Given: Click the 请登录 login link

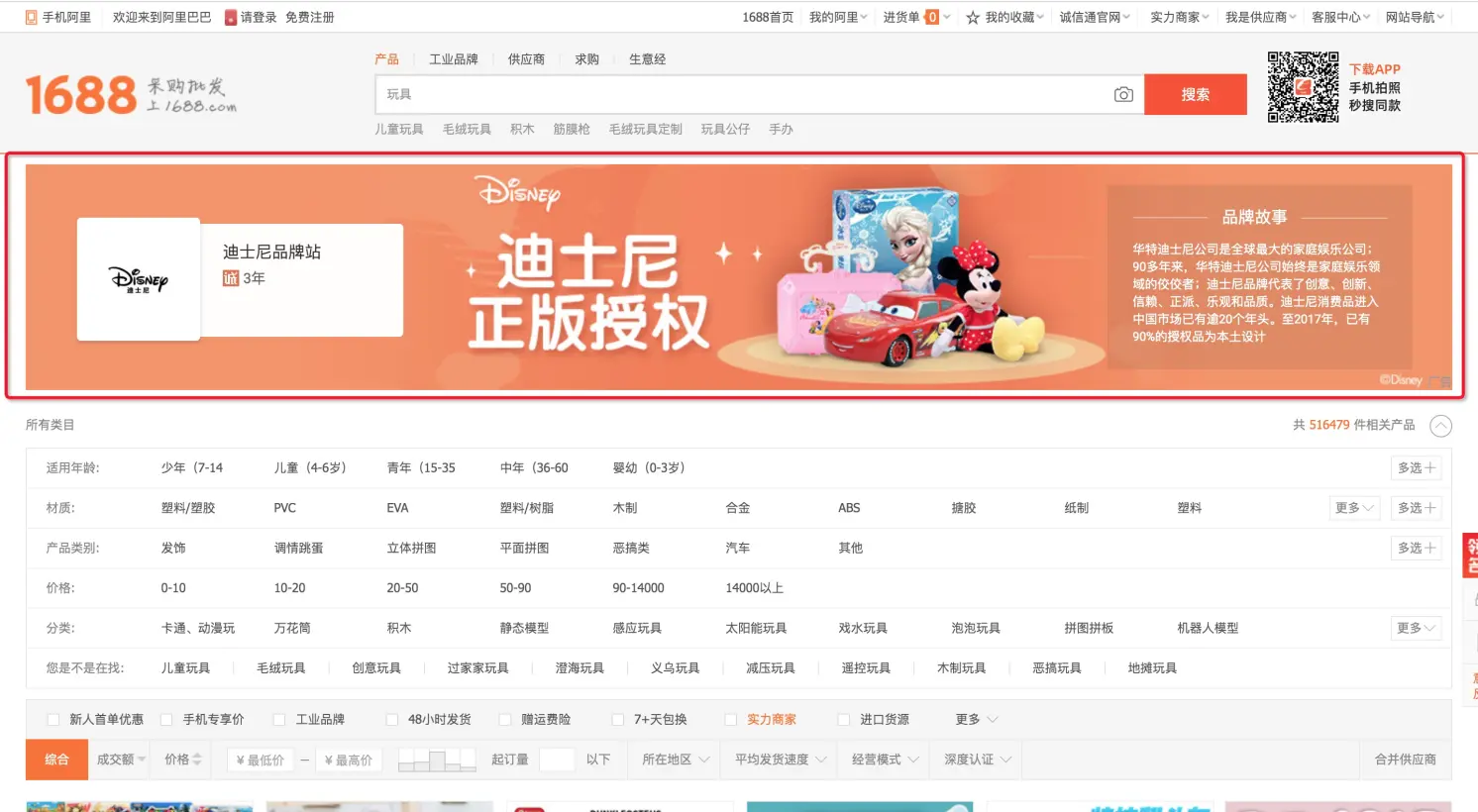Looking at the screenshot, I should tap(259, 17).
